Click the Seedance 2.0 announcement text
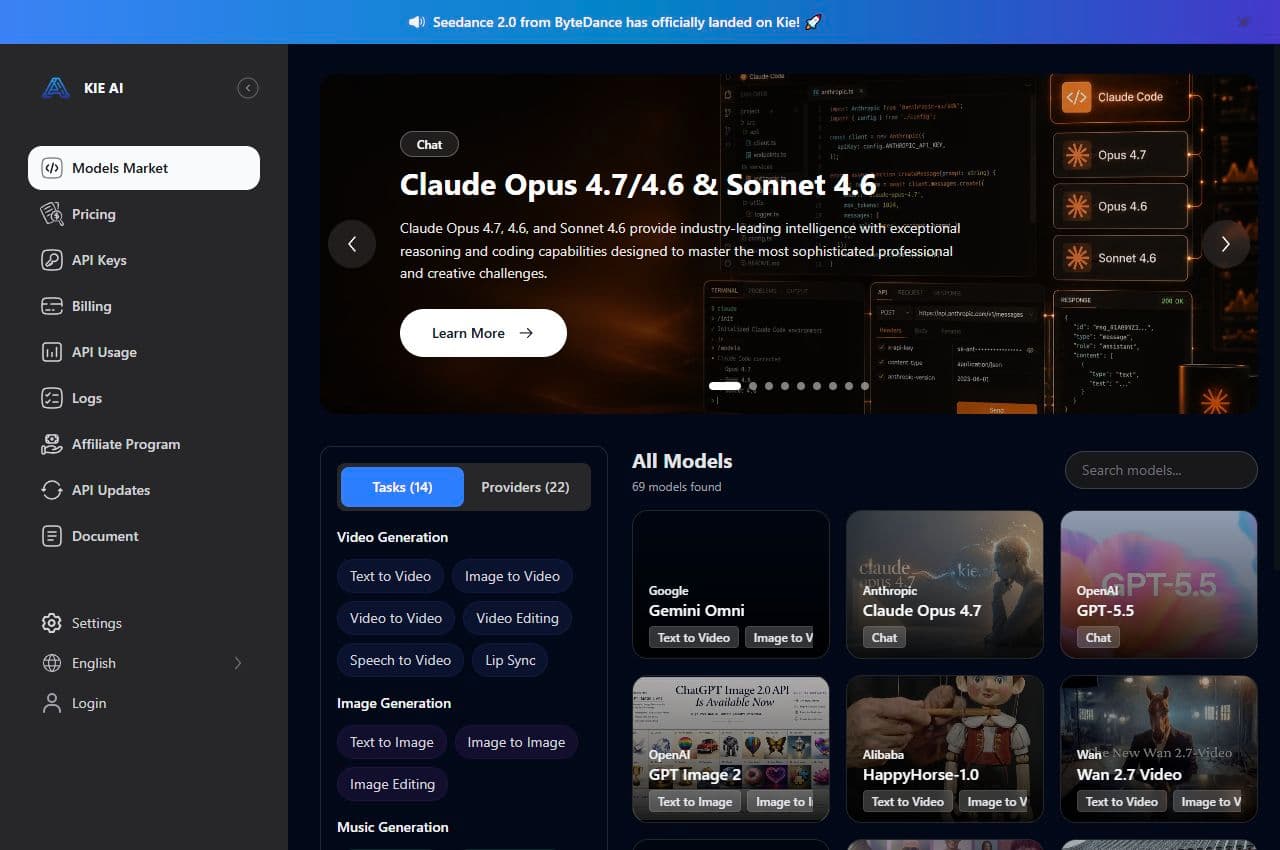Image resolution: width=1280 pixels, height=850 pixels. pyautogui.click(x=617, y=22)
